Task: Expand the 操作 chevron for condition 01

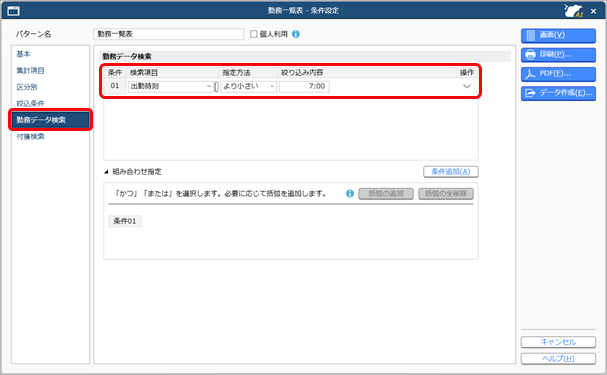Action: tap(467, 86)
